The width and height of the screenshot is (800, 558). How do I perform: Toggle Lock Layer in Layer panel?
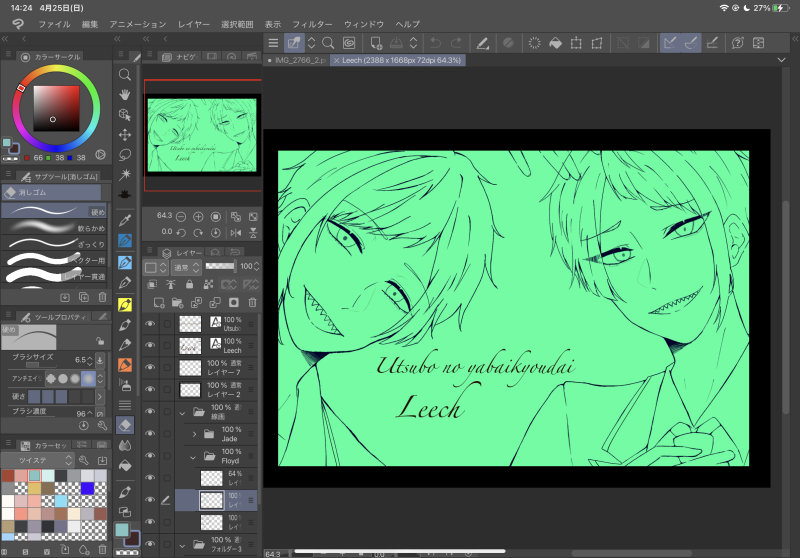click(x=189, y=285)
